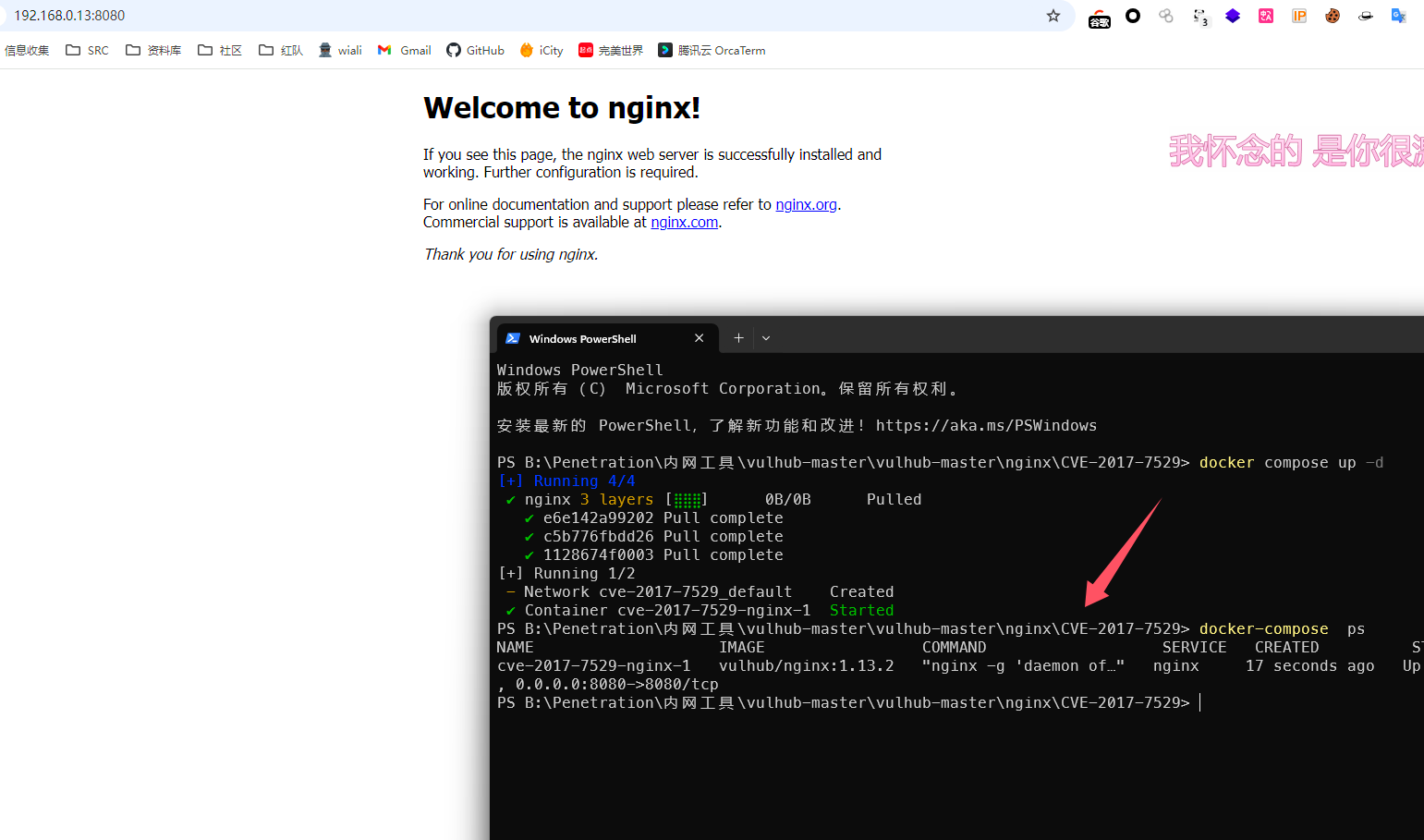Open the SRC bookmarks folder
The height and width of the screenshot is (840, 1424).
[87, 51]
